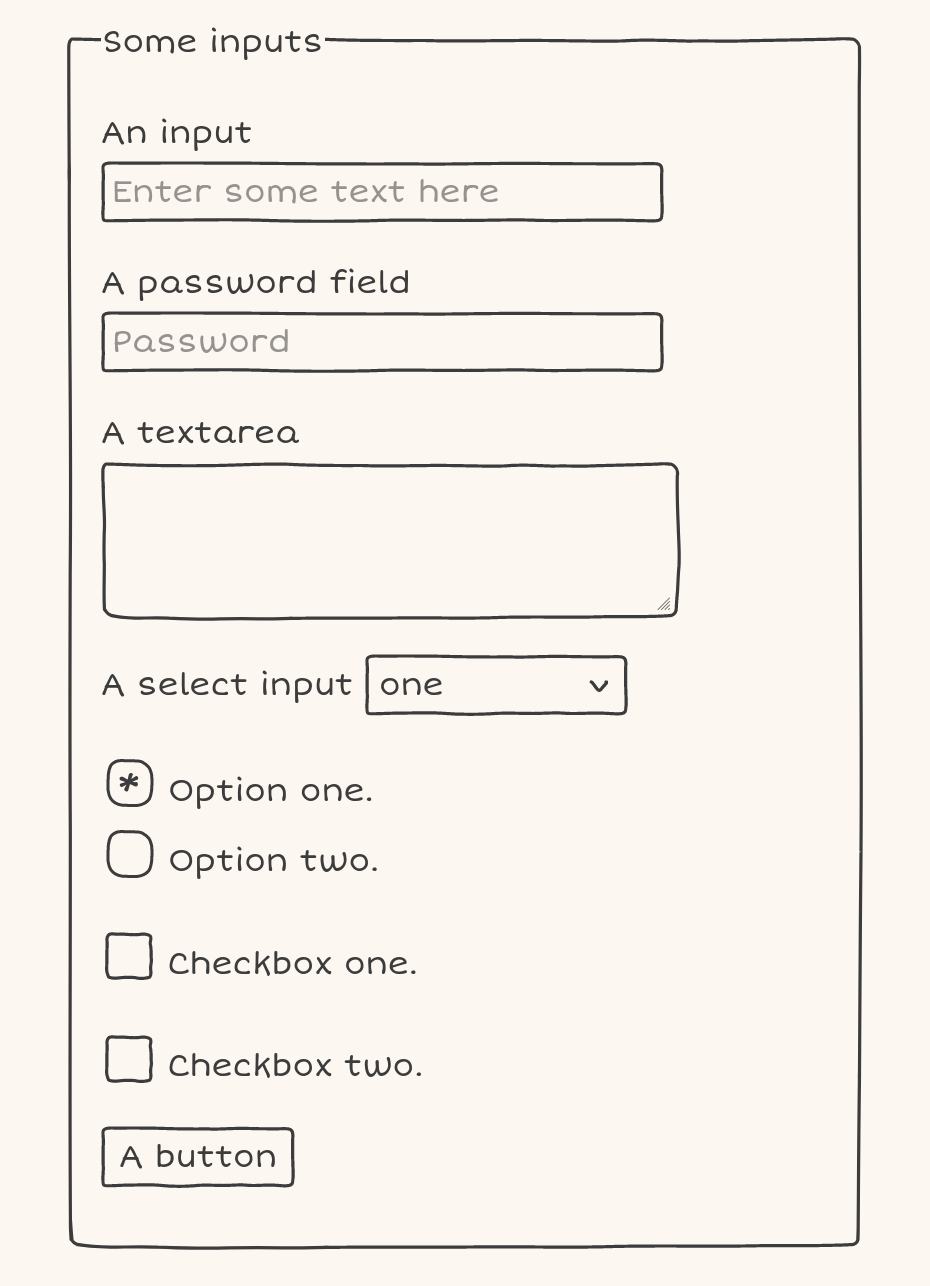Click the 'Checkbox two.' label text
This screenshot has width=930, height=1286.
pyautogui.click(x=295, y=1066)
